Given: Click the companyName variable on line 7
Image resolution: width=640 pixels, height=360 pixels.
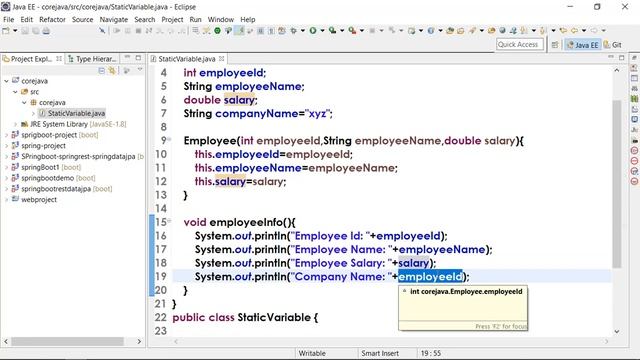Looking at the screenshot, I should (257, 113).
